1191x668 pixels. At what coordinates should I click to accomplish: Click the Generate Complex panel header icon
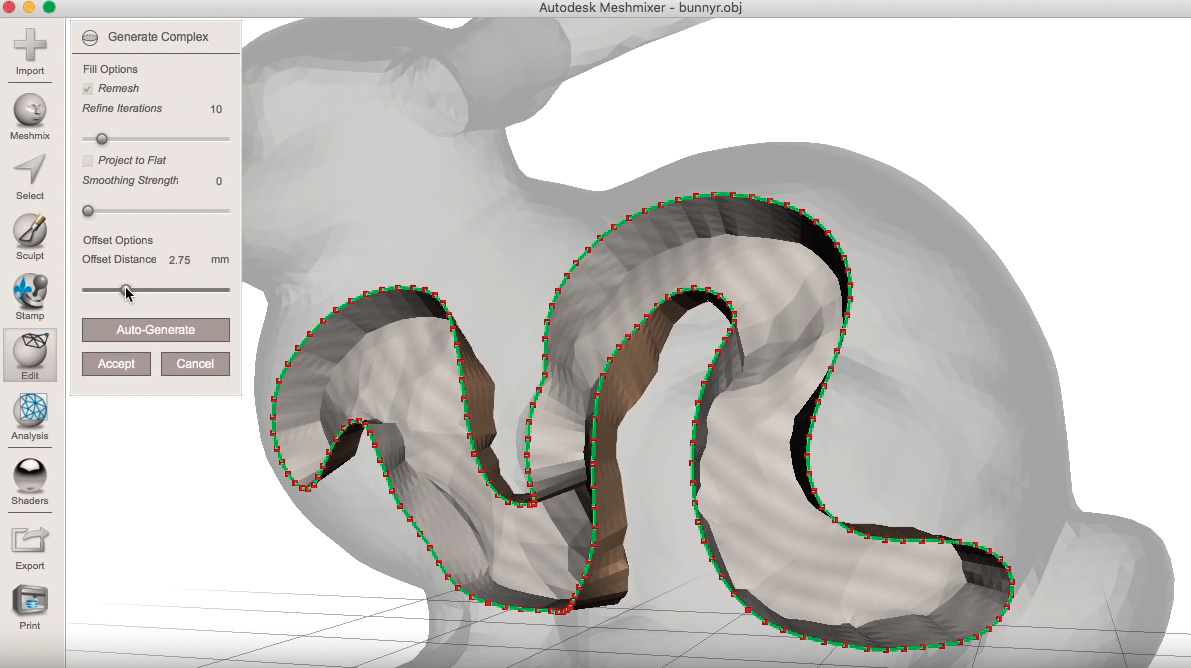(90, 37)
